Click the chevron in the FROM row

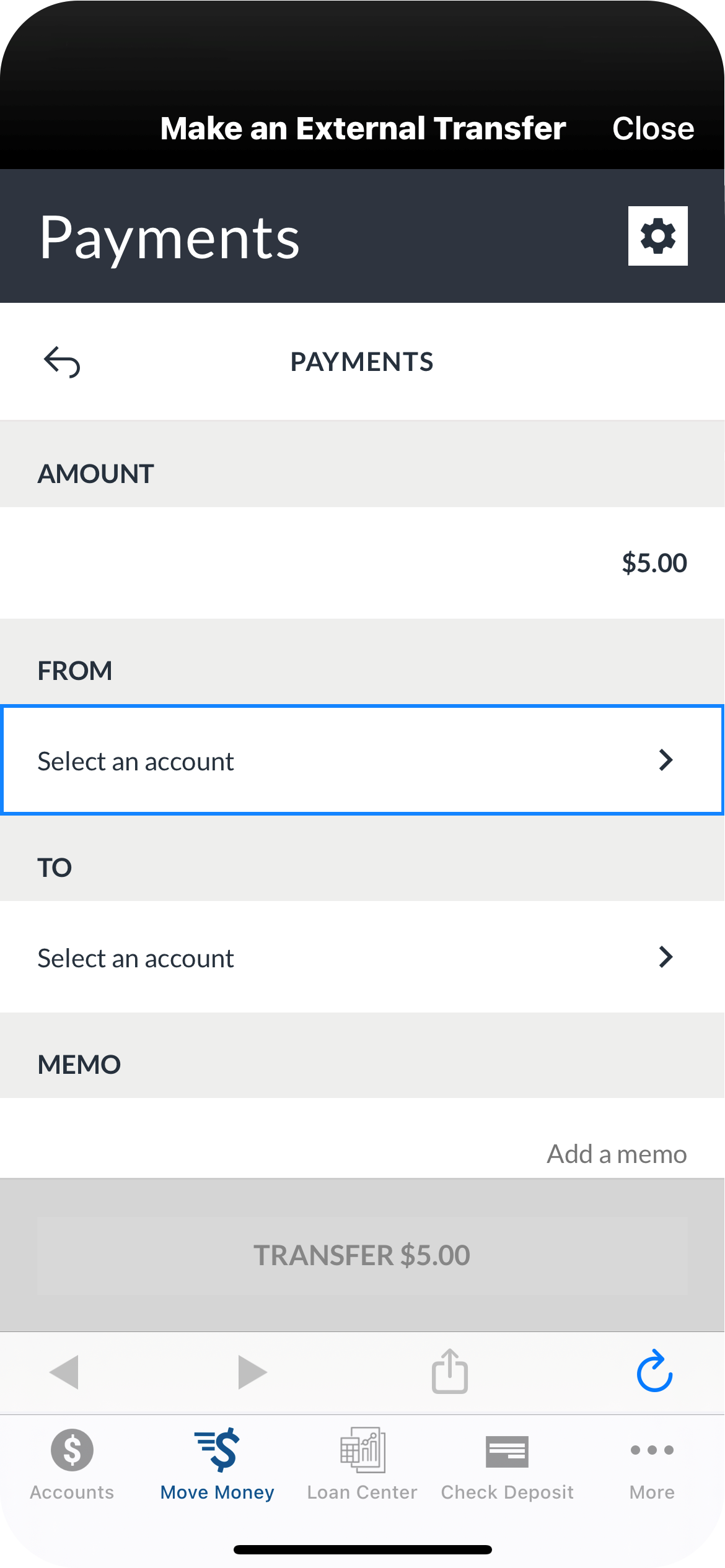click(666, 760)
